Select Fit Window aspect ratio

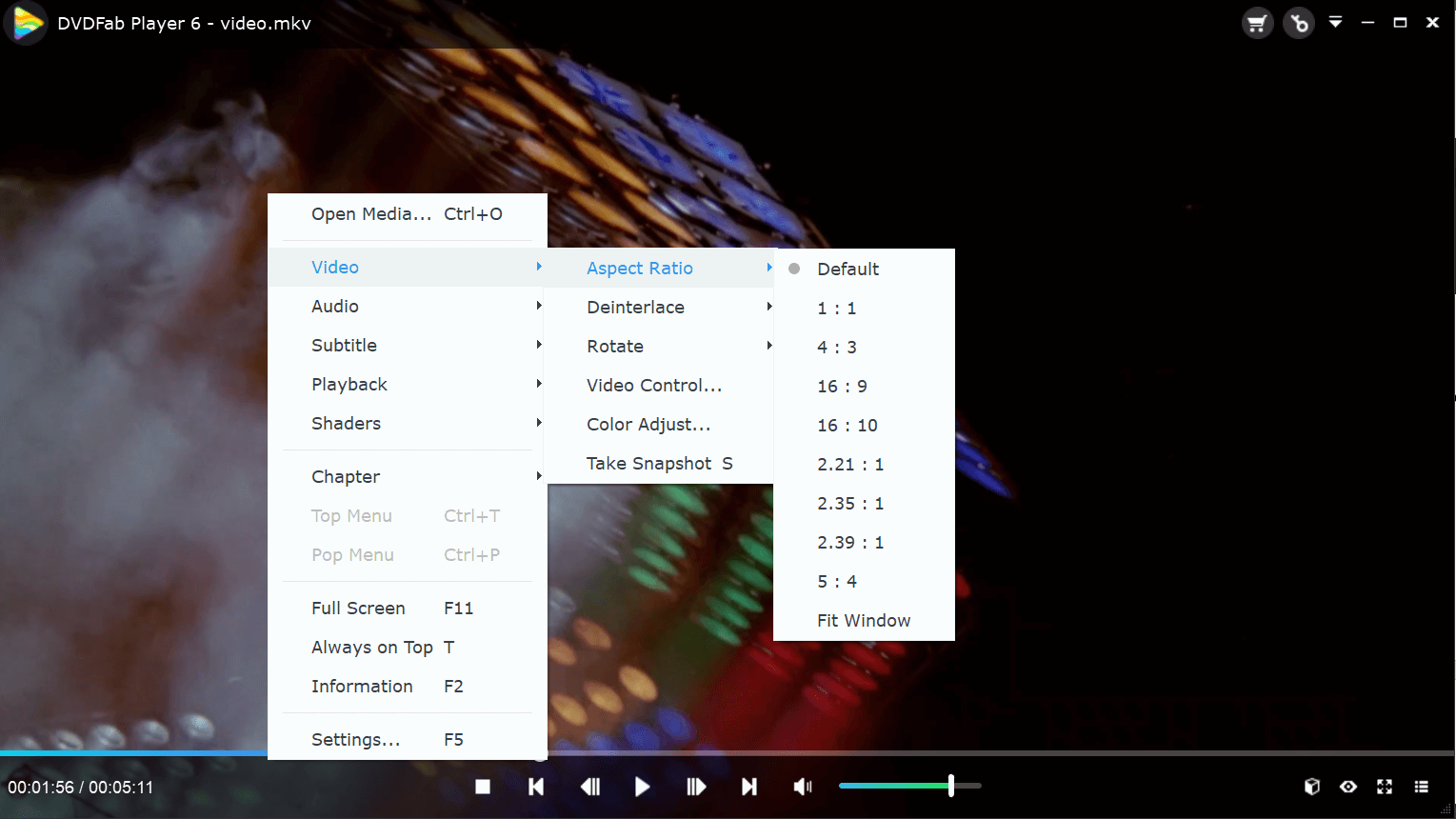point(863,621)
